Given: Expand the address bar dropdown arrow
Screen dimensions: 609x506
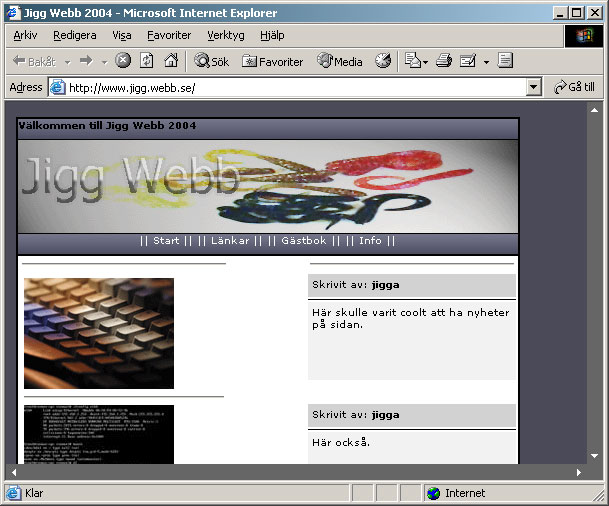Looking at the screenshot, I should [x=534, y=87].
